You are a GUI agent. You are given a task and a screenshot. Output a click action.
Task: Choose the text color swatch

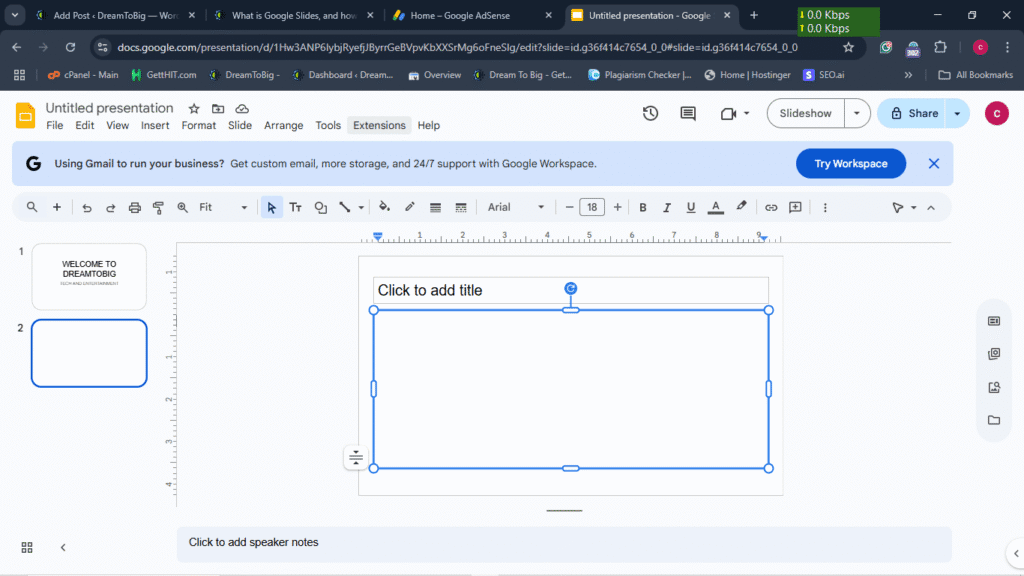pos(716,208)
